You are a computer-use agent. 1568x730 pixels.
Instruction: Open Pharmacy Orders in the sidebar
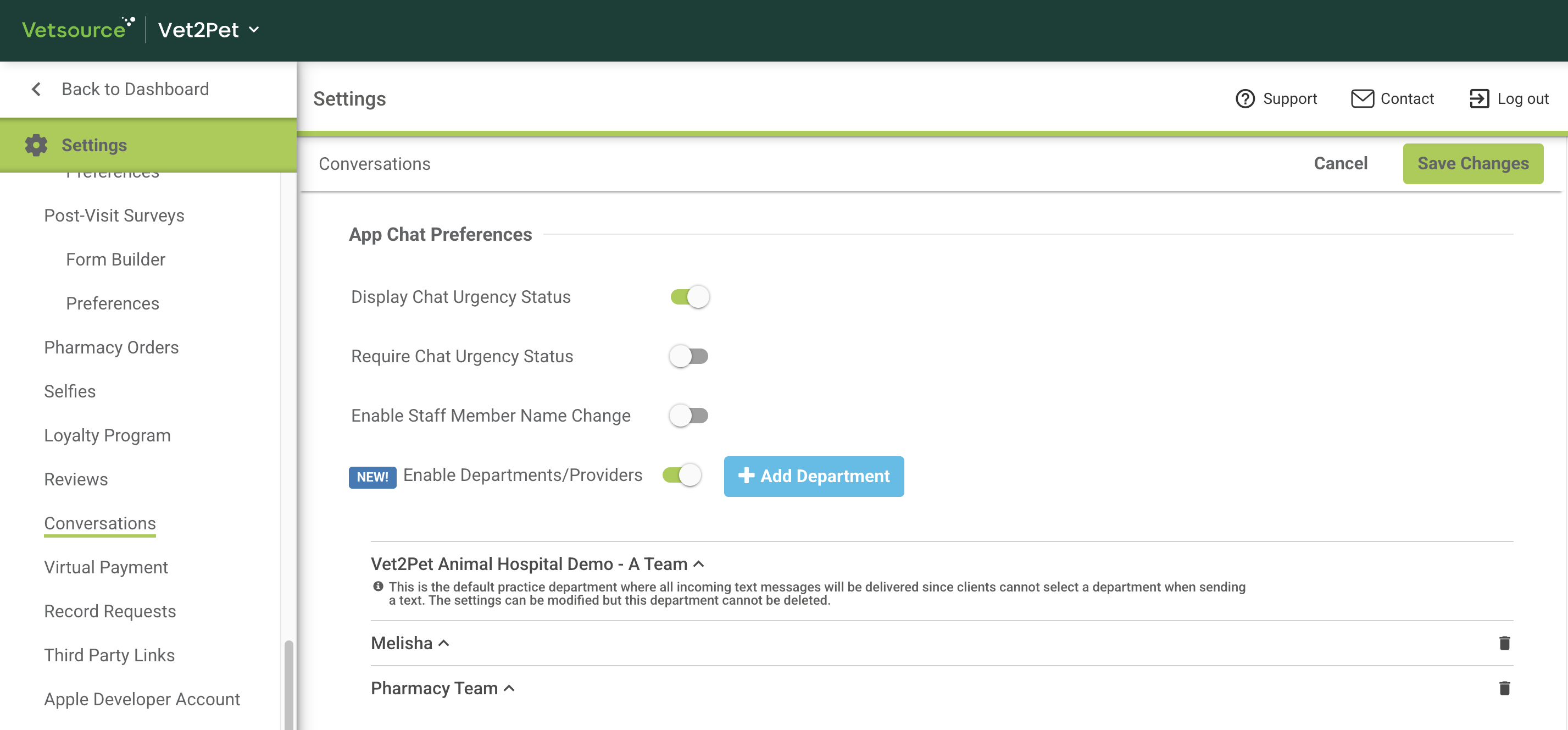[112, 347]
